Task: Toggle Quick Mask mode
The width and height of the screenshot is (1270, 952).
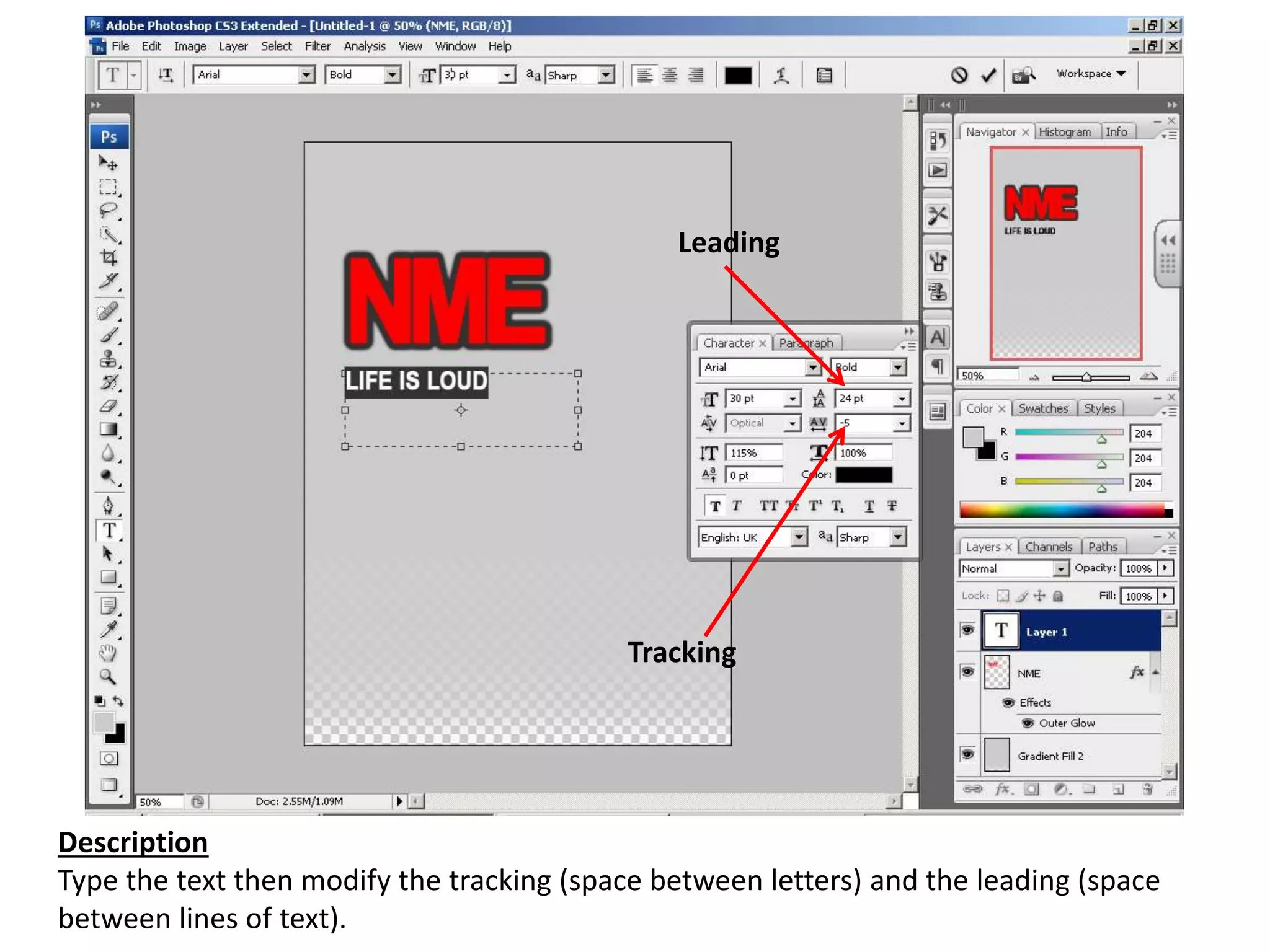Action: pyautogui.click(x=109, y=758)
